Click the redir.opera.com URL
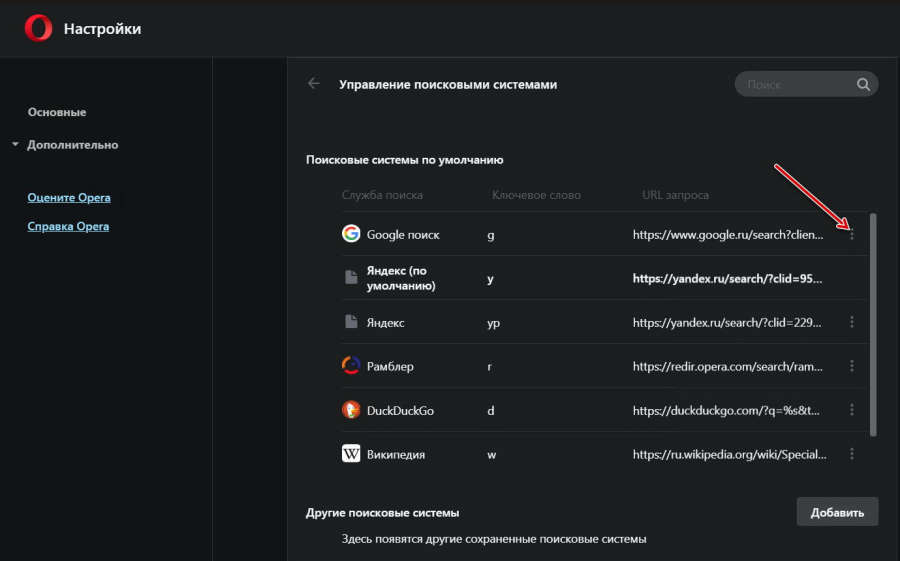 (x=728, y=366)
